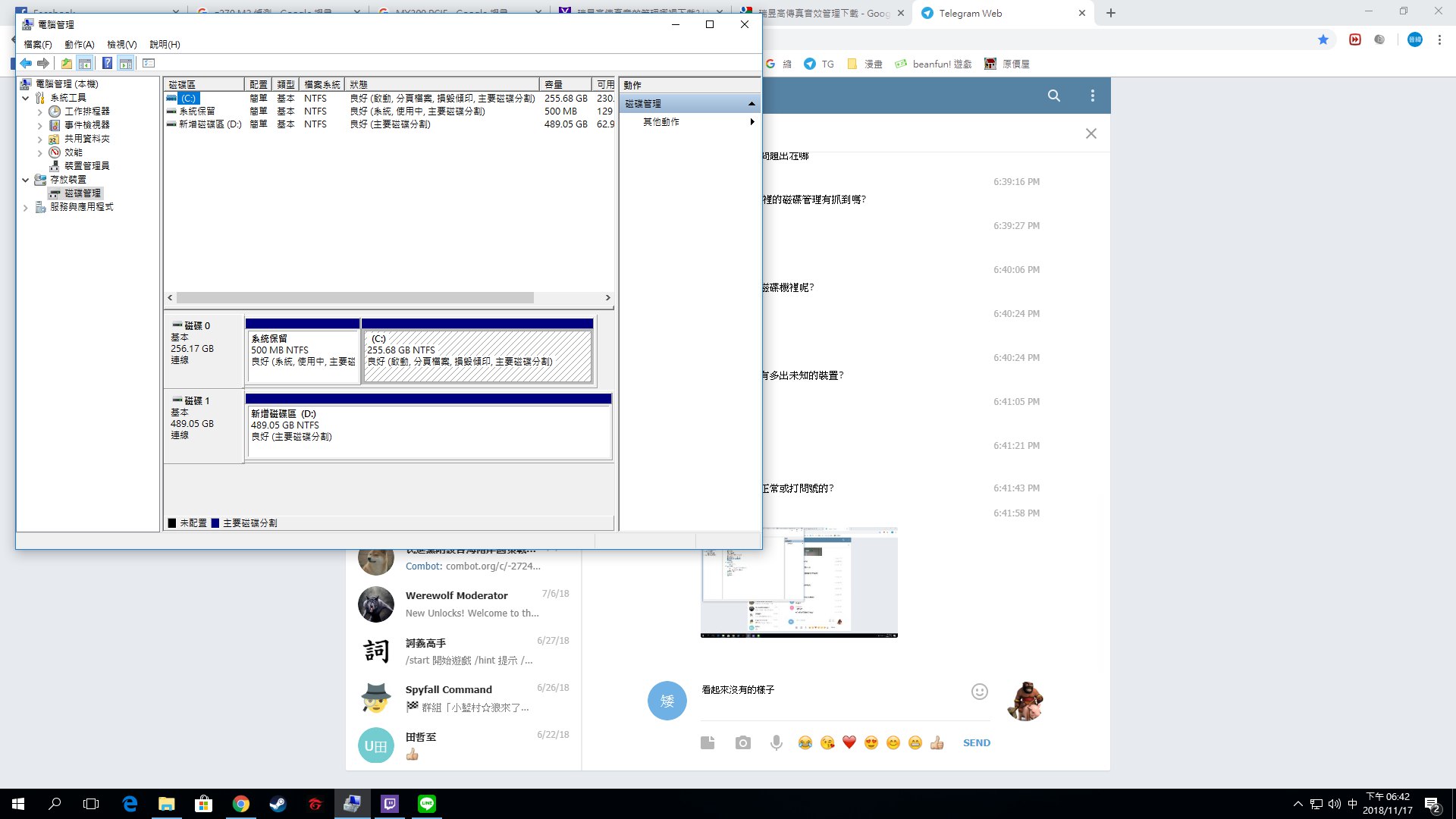Click the checklist settings toolbar icon
This screenshot has height=819, width=1456.
[149, 64]
